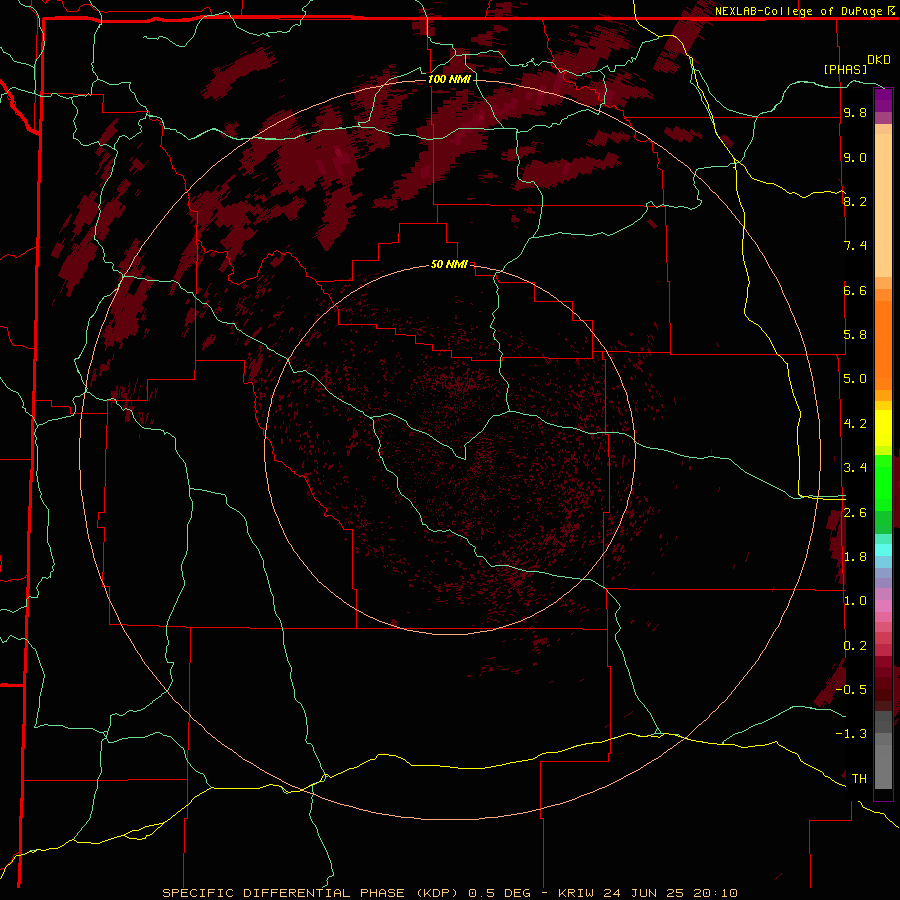Click the 50 NMI range ring label

[449, 264]
